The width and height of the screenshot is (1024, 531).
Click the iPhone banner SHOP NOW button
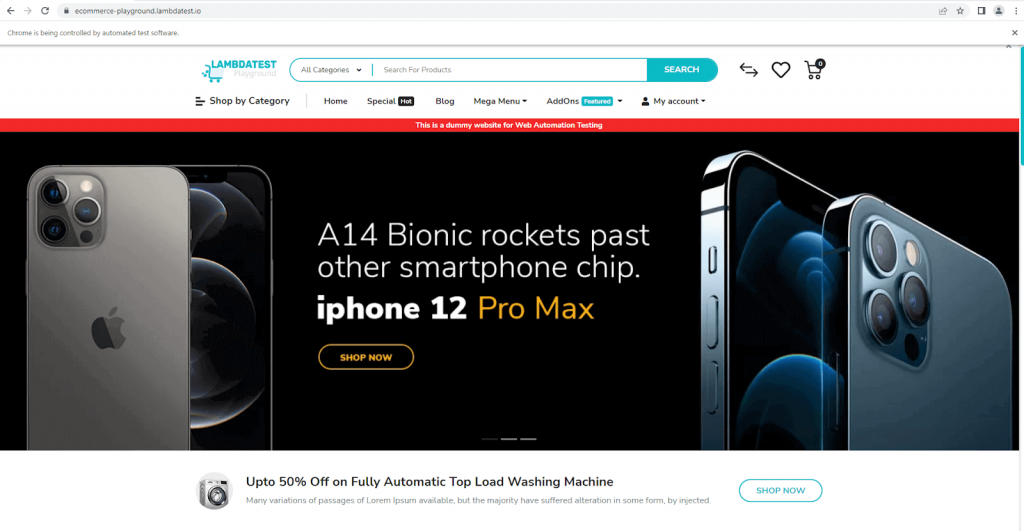pos(366,357)
